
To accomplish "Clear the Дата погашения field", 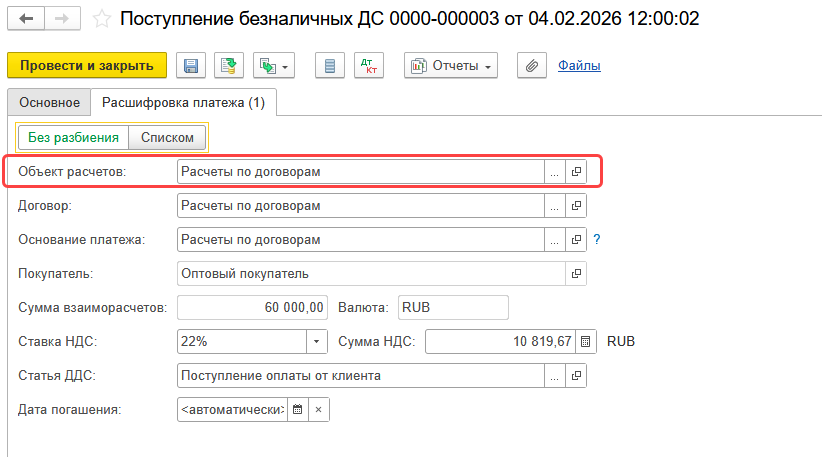I will point(319,410).
